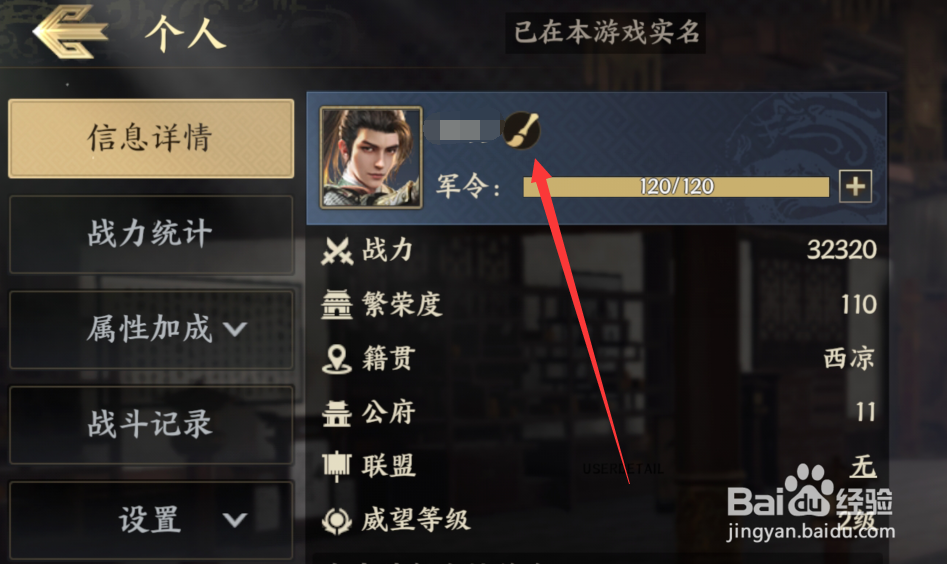Tap the character portrait avatar
947x564 pixels.
[371, 158]
